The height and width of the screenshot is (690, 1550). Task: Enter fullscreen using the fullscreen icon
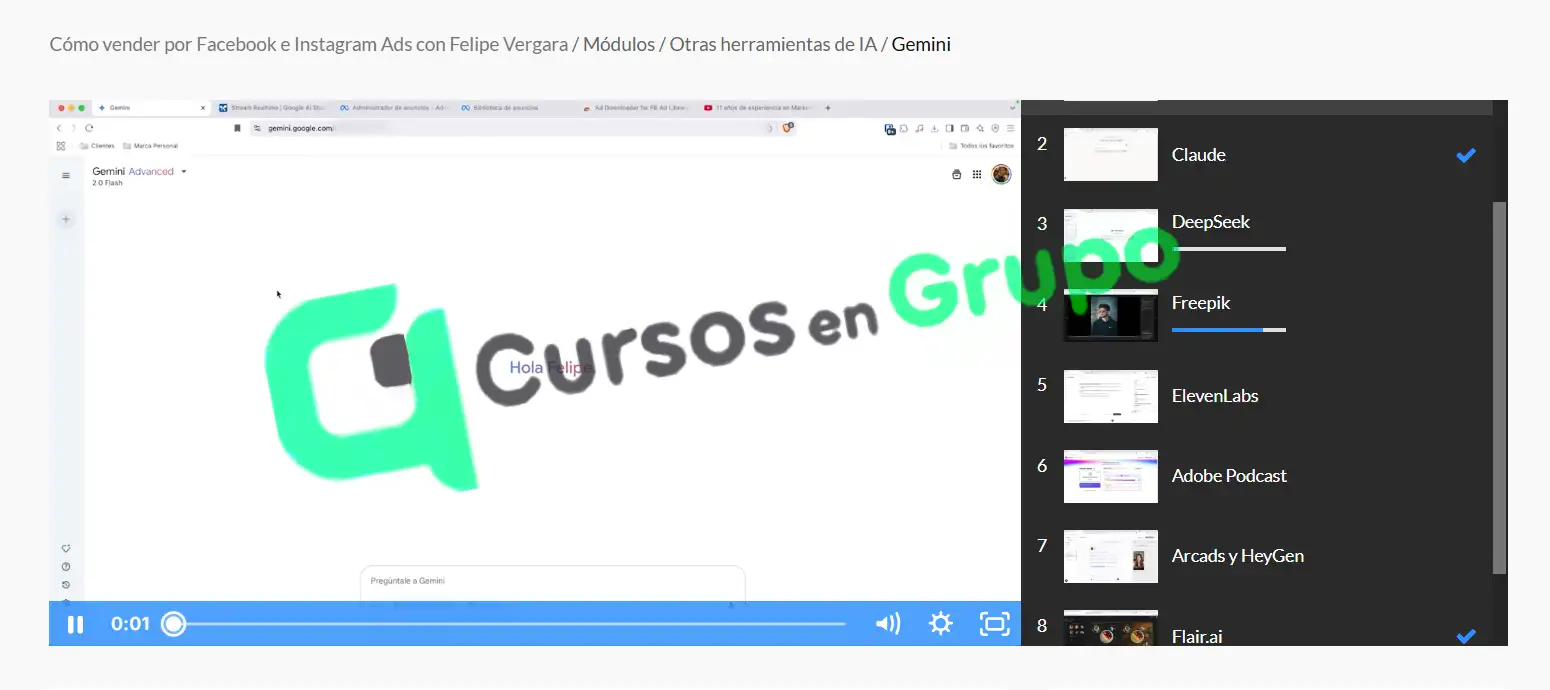994,623
